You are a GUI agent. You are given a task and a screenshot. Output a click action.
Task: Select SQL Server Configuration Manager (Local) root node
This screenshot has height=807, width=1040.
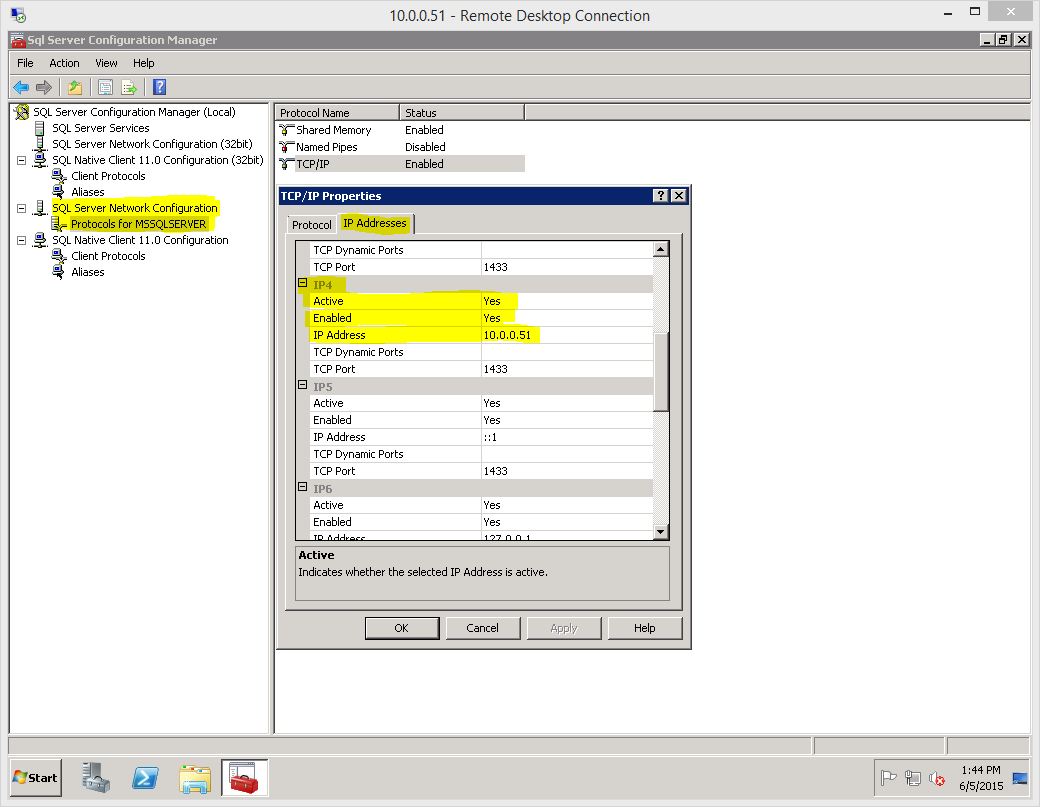[135, 112]
